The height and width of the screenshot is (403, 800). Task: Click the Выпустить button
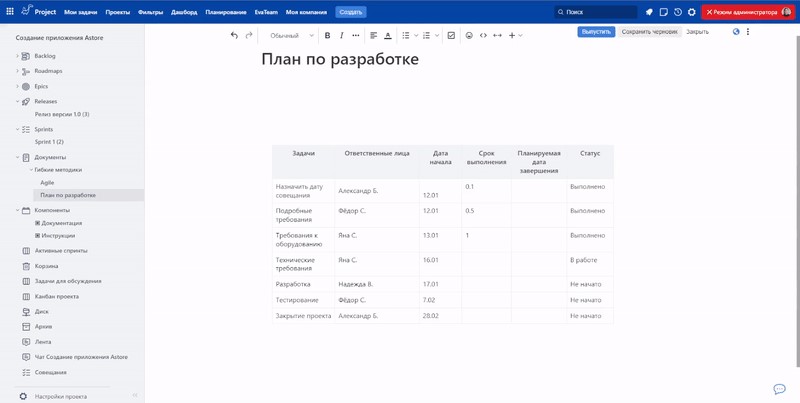[x=596, y=32]
